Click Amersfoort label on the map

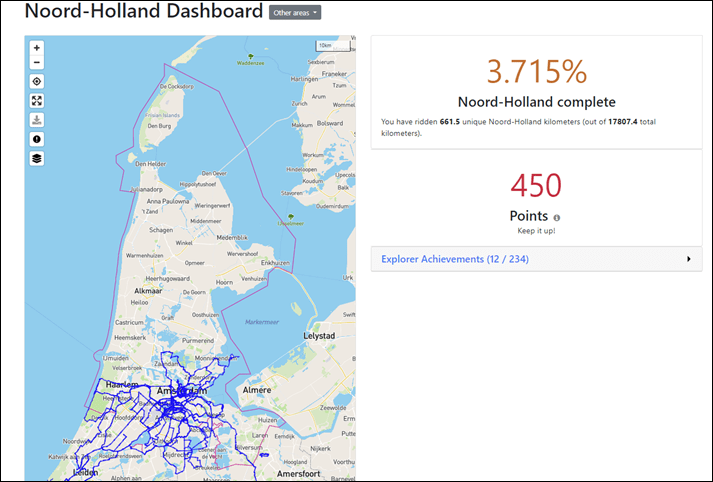(x=298, y=474)
